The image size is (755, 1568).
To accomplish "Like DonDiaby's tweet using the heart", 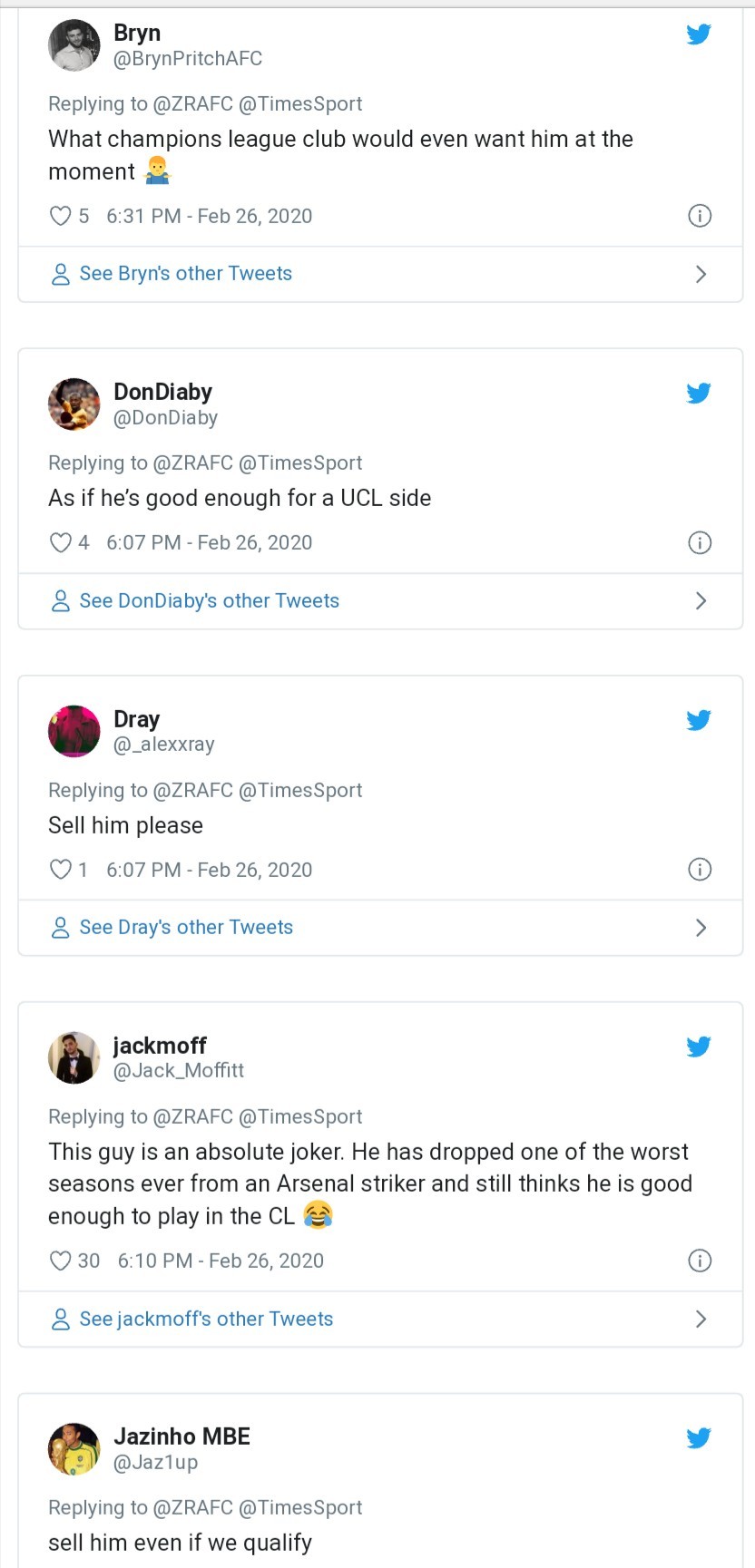I will 60,542.
